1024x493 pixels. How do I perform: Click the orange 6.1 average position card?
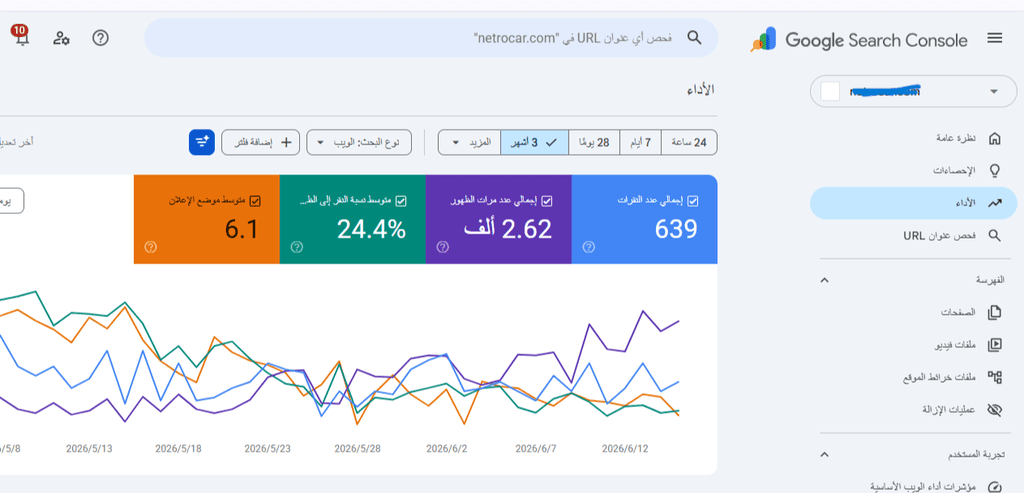206,219
